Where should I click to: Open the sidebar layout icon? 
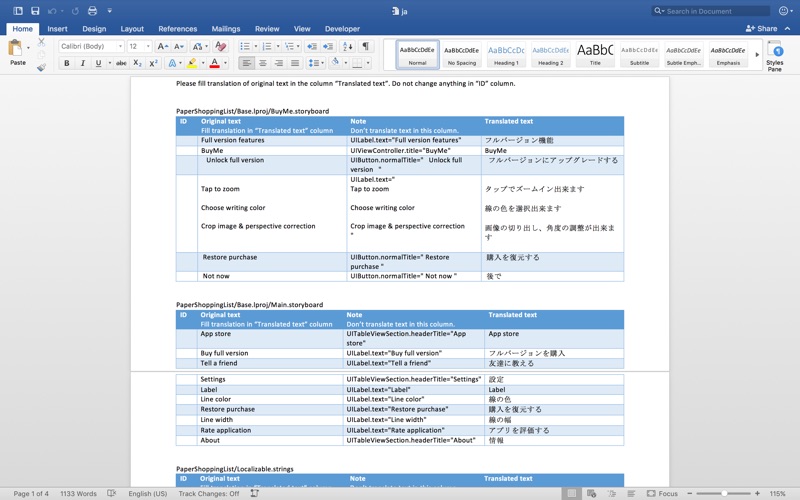[18, 11]
